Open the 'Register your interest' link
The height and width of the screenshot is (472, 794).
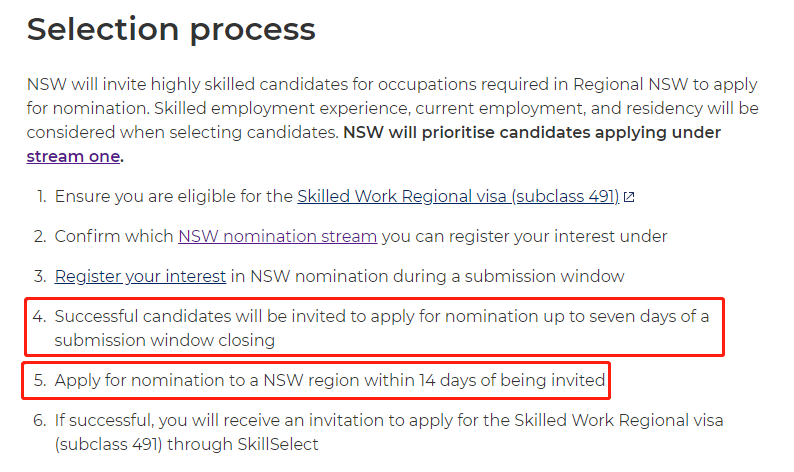(x=140, y=277)
